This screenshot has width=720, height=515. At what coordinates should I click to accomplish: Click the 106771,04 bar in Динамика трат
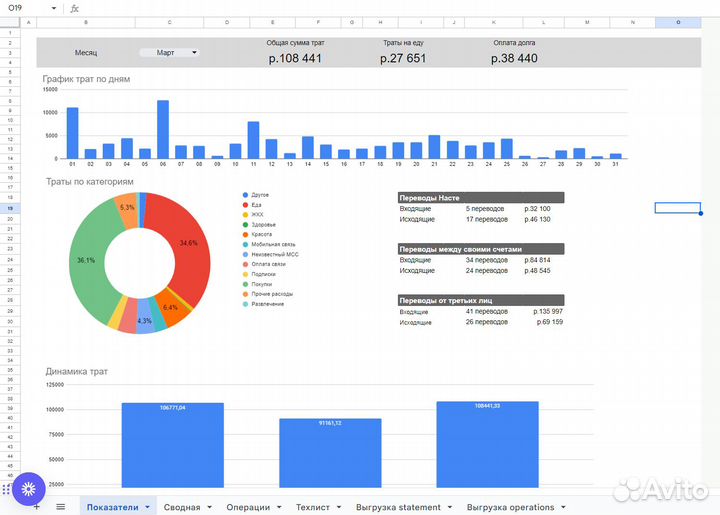click(173, 445)
